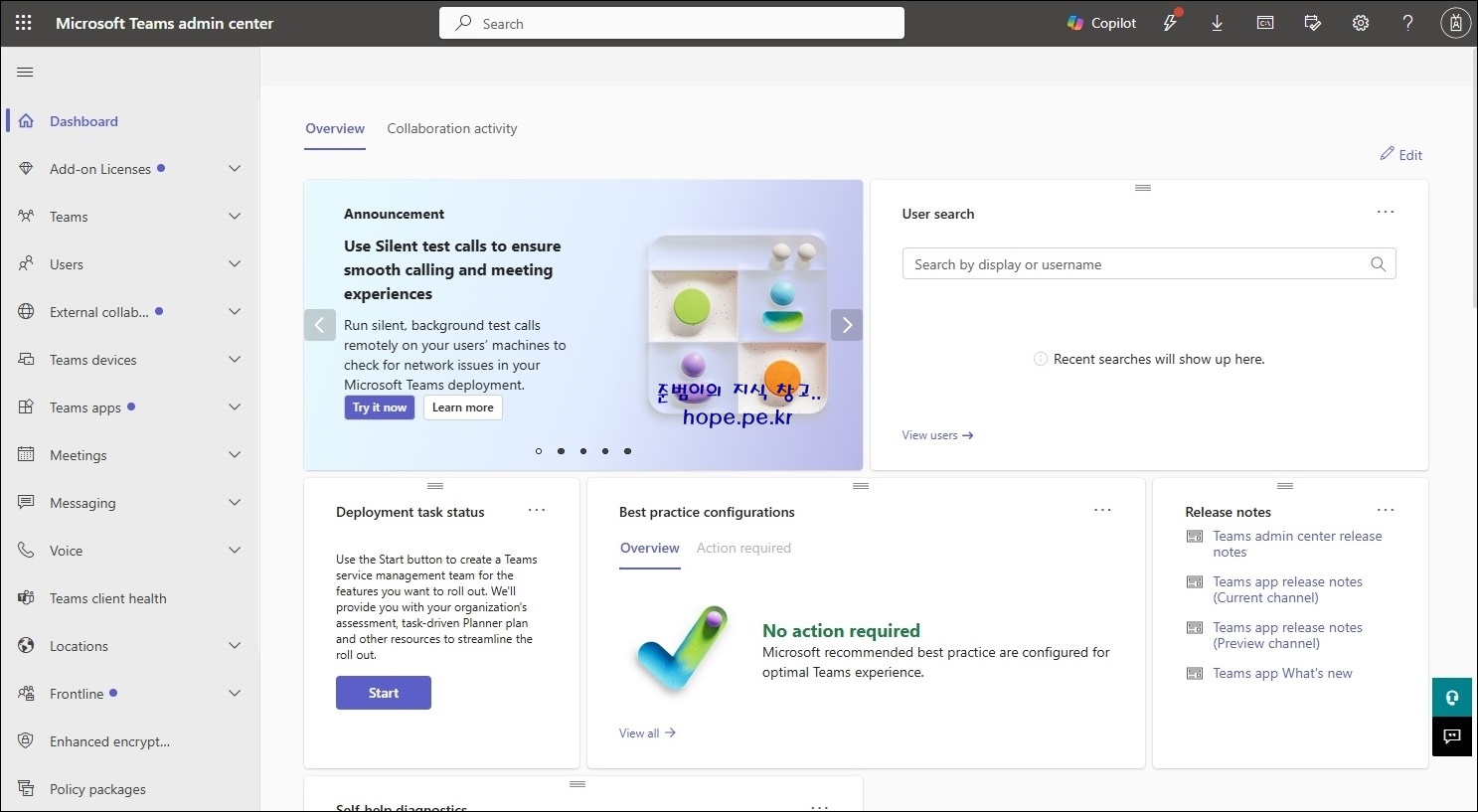This screenshot has width=1478, height=812.
Task: Open Enhanced encryption shield icon
Action: point(26,741)
